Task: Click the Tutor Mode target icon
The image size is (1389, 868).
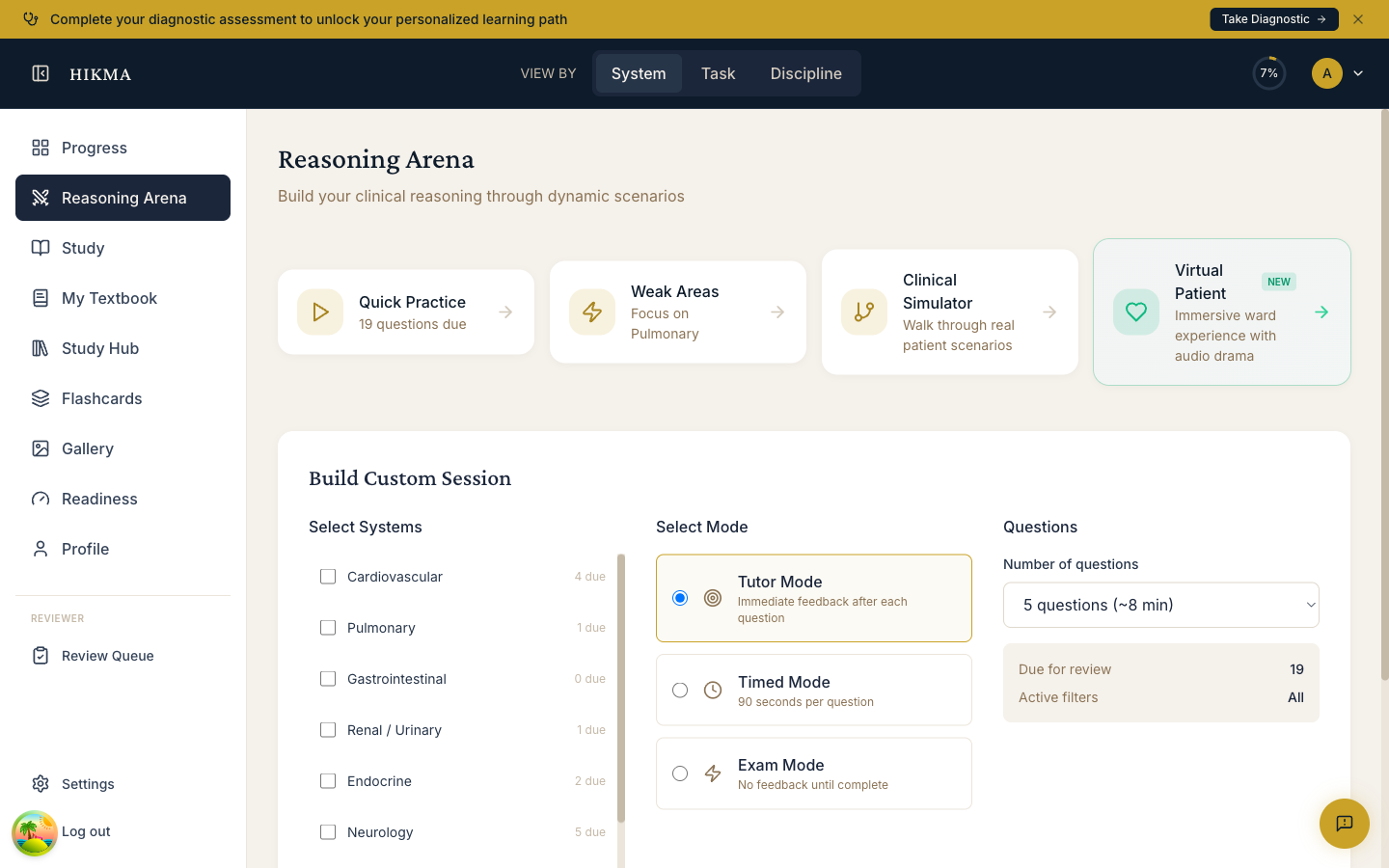Action: pos(713,598)
